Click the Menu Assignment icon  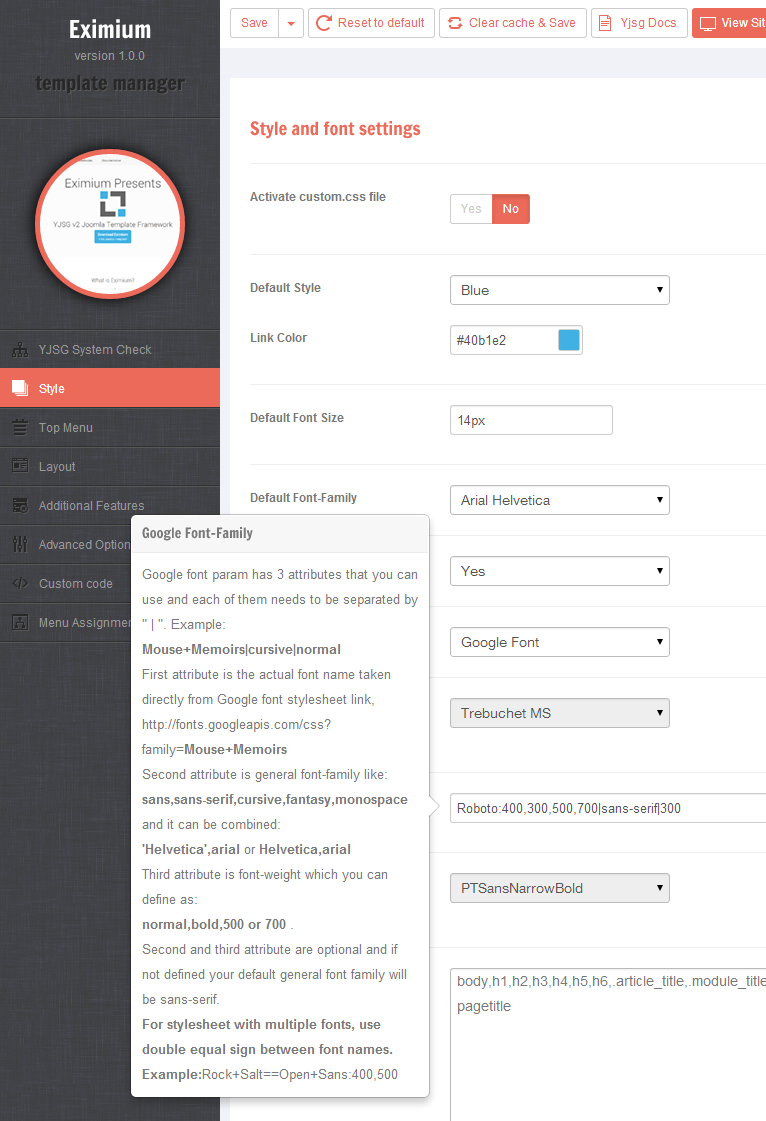(x=20, y=622)
